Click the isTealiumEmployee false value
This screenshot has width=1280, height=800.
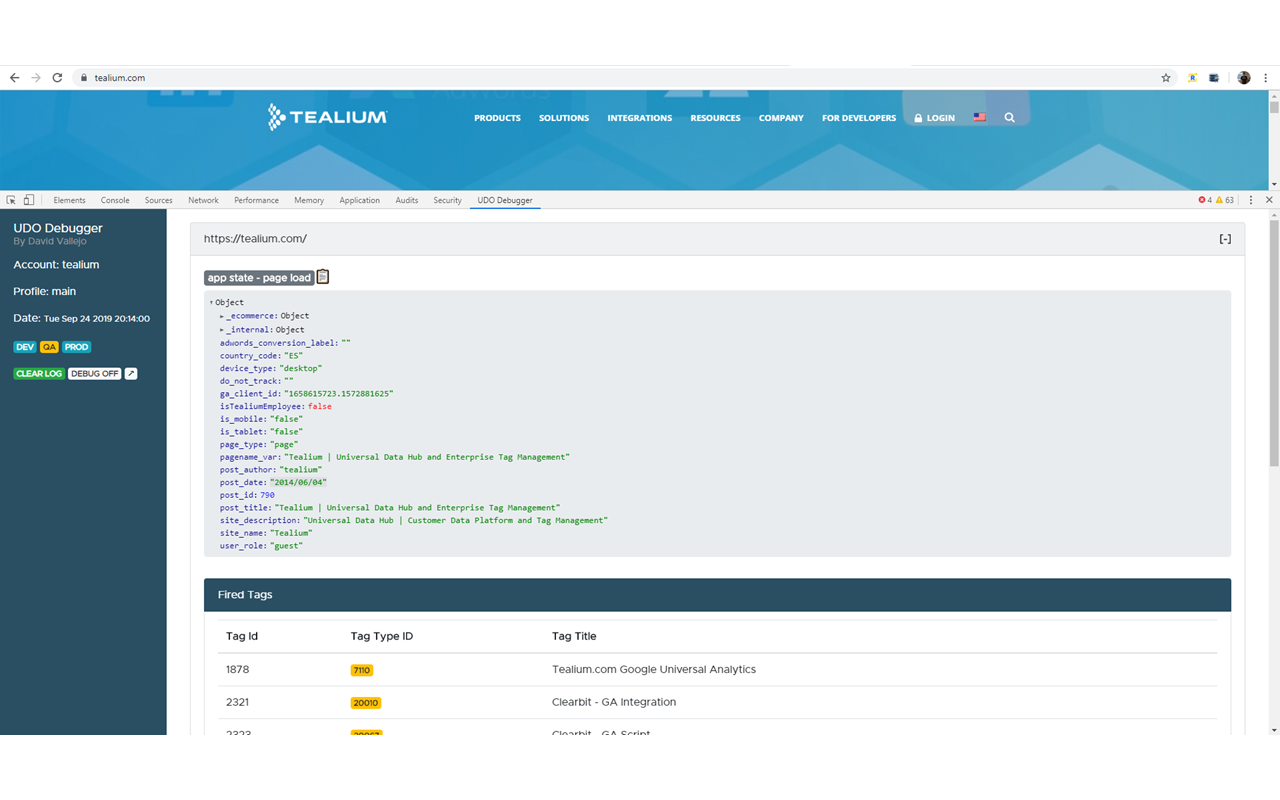[x=320, y=407]
